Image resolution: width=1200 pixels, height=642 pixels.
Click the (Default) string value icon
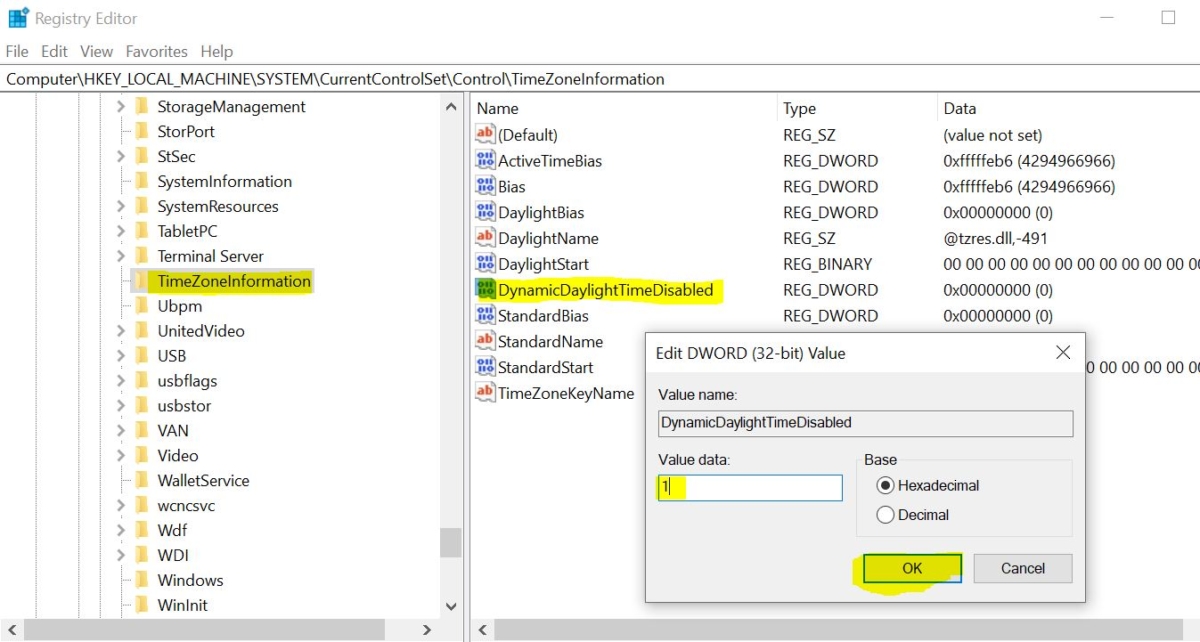(x=485, y=135)
